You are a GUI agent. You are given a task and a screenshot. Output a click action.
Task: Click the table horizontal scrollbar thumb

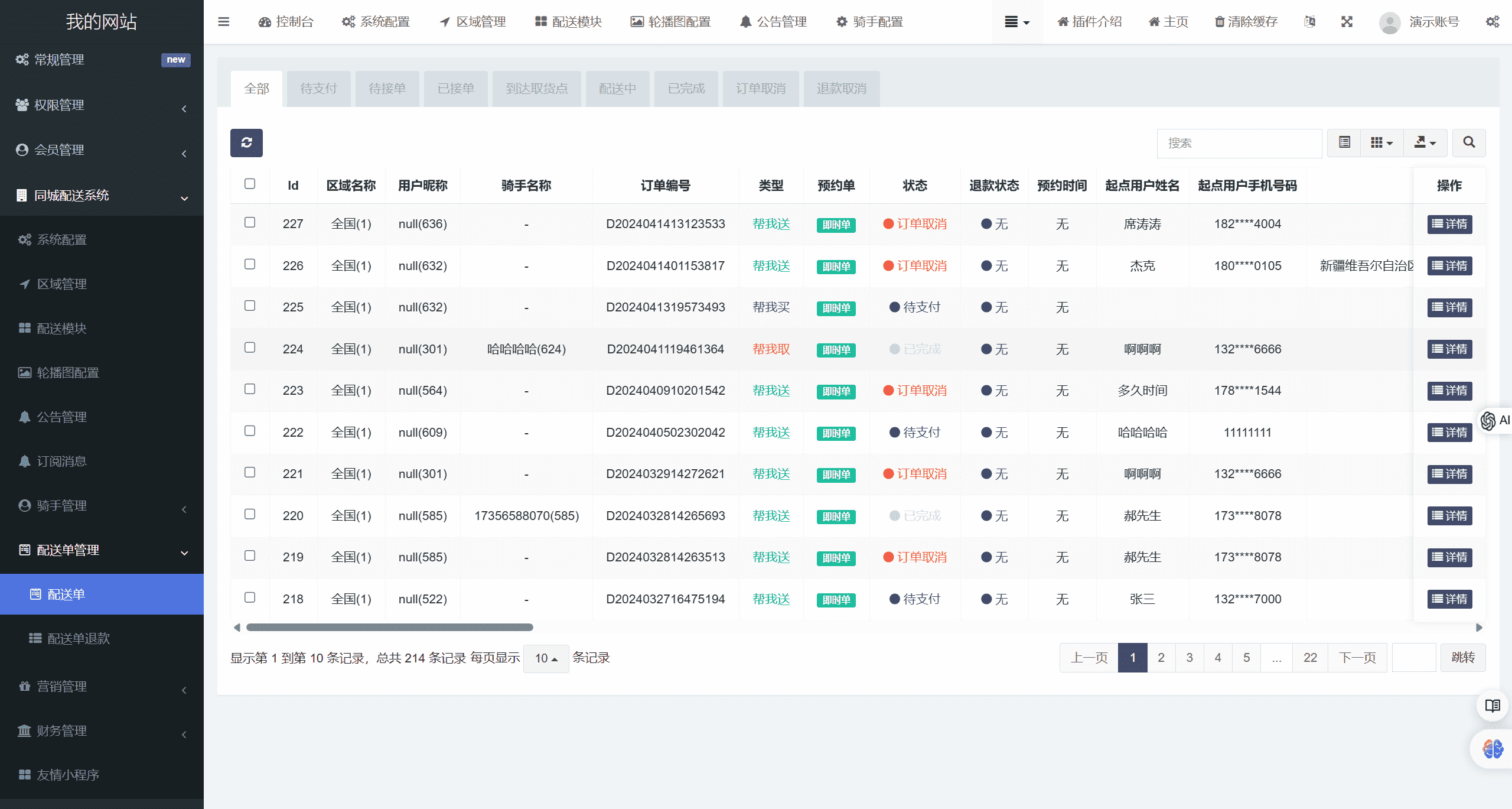point(389,628)
